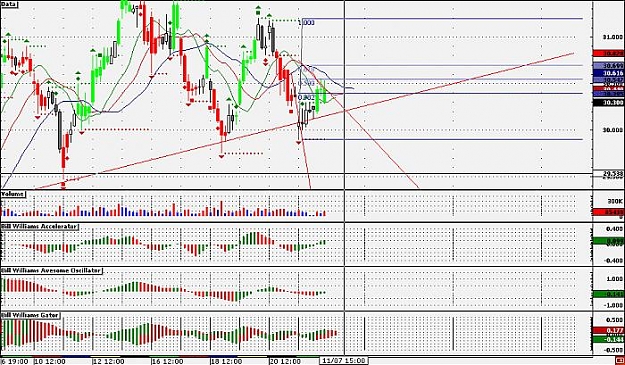Click the 30.616 blue price tag
This screenshot has height=365, width=625.
point(609,73)
